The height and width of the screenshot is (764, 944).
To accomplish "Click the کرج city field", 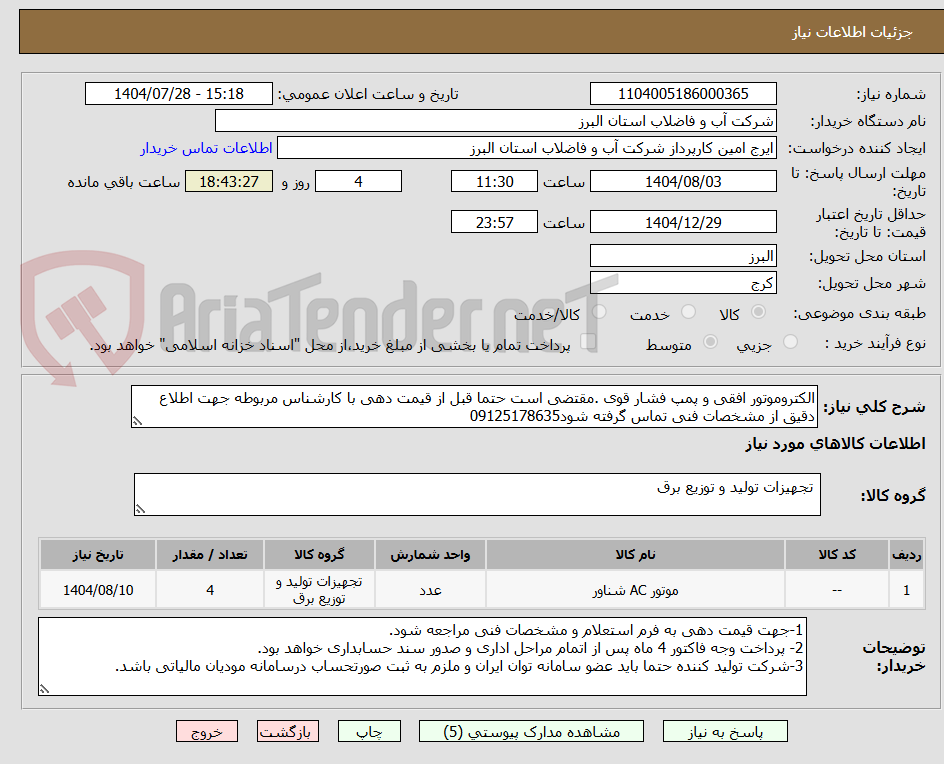I will tap(683, 282).
